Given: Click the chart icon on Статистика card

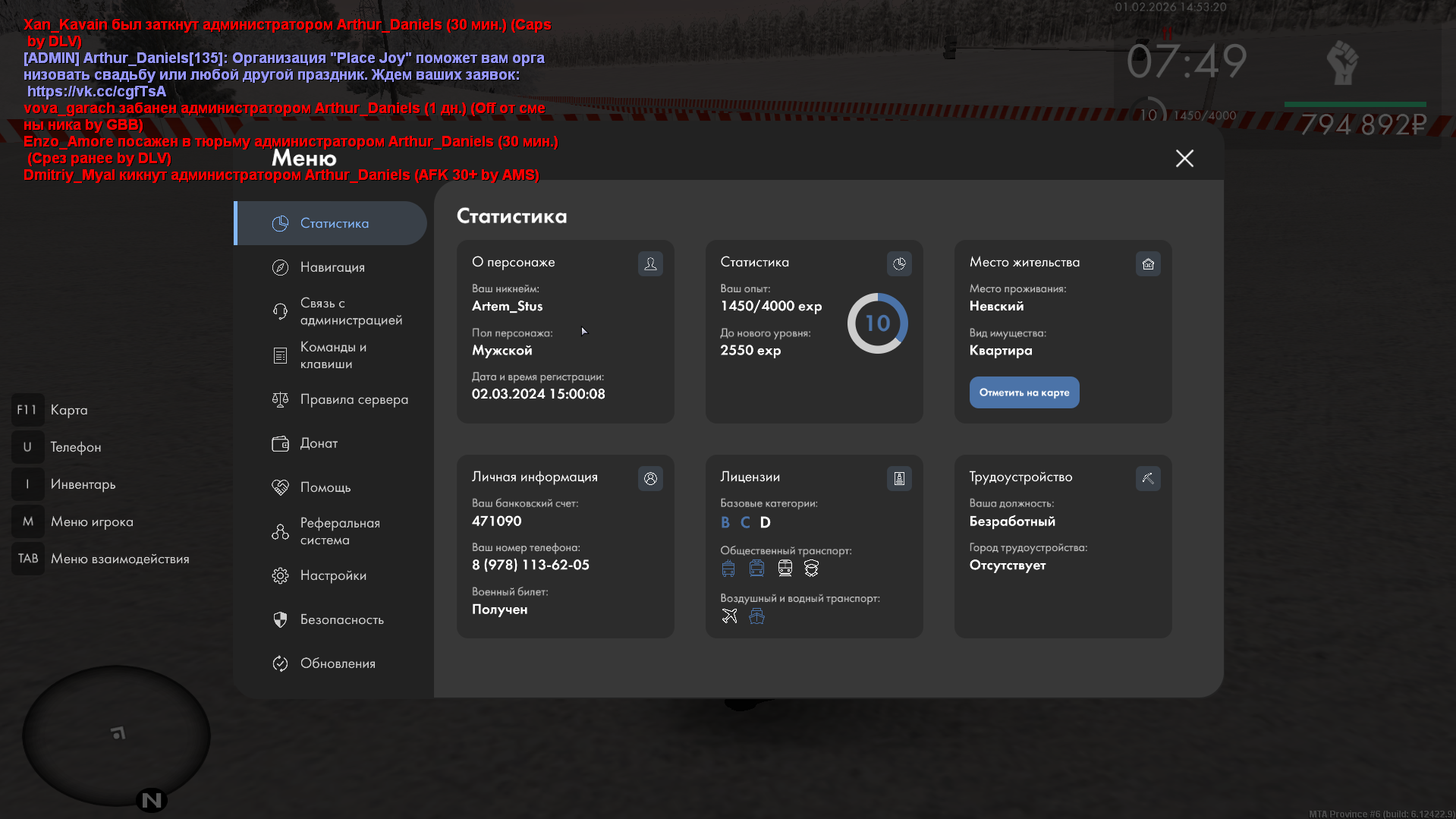Looking at the screenshot, I should (899, 263).
